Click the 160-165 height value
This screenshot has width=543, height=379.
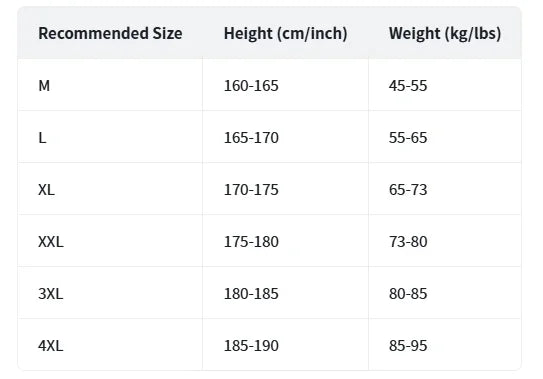click(251, 86)
